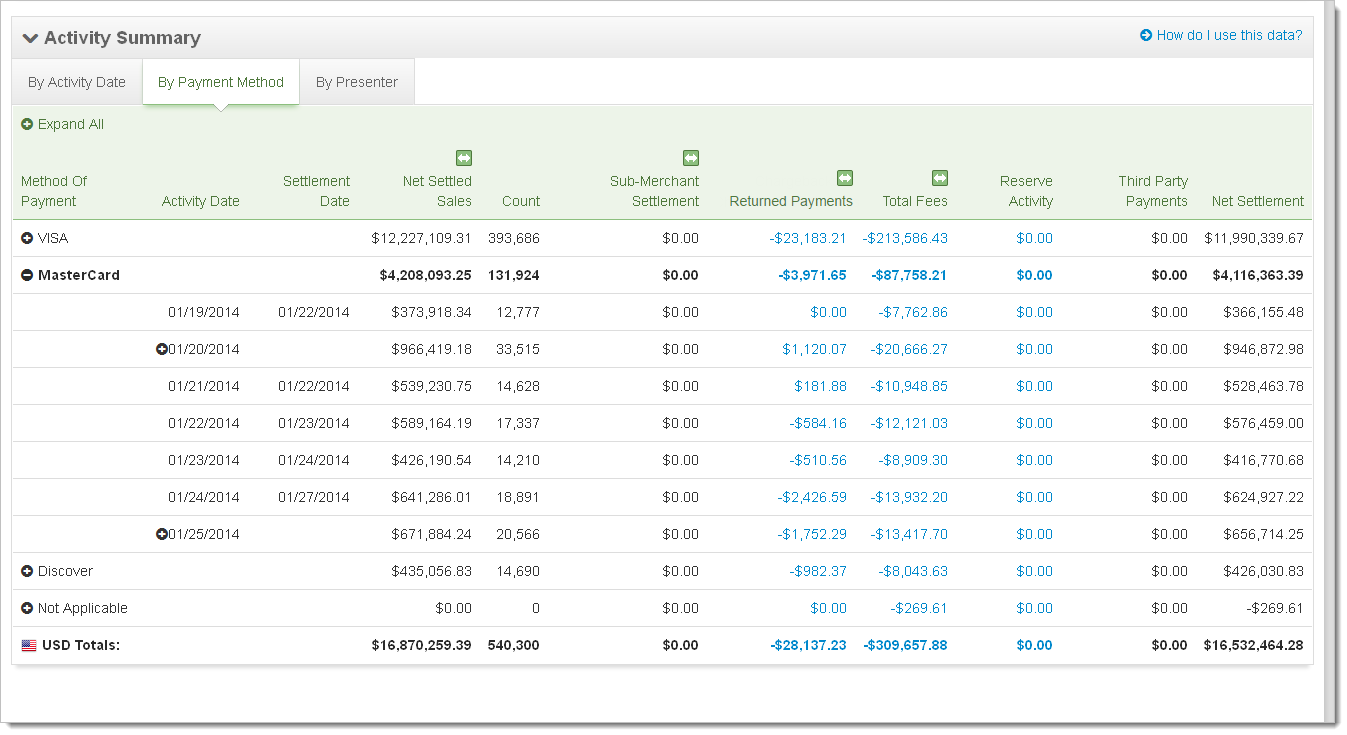Click the Settlement Date column header
The image size is (1347, 735).
point(316,191)
